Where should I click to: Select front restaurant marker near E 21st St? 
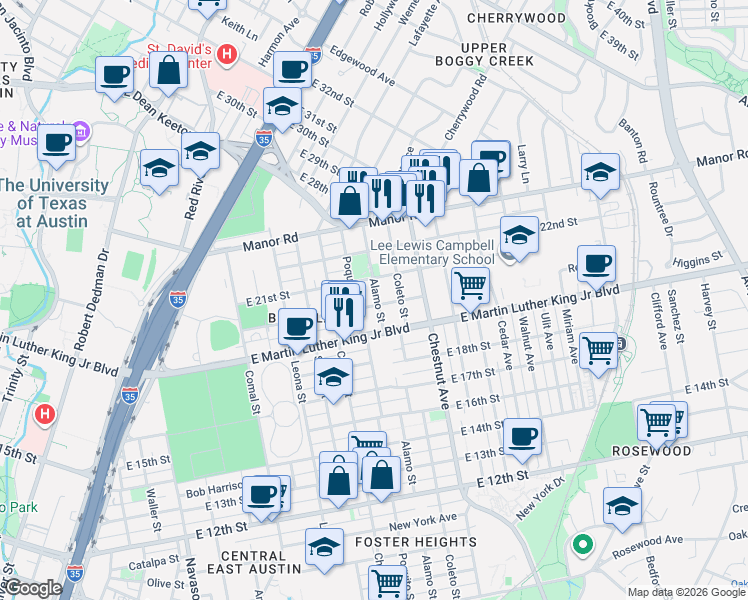coord(344,314)
